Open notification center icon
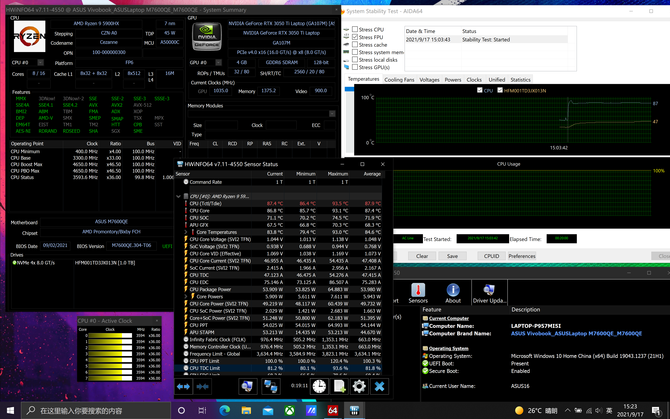This screenshot has height=419, width=670. [656, 410]
